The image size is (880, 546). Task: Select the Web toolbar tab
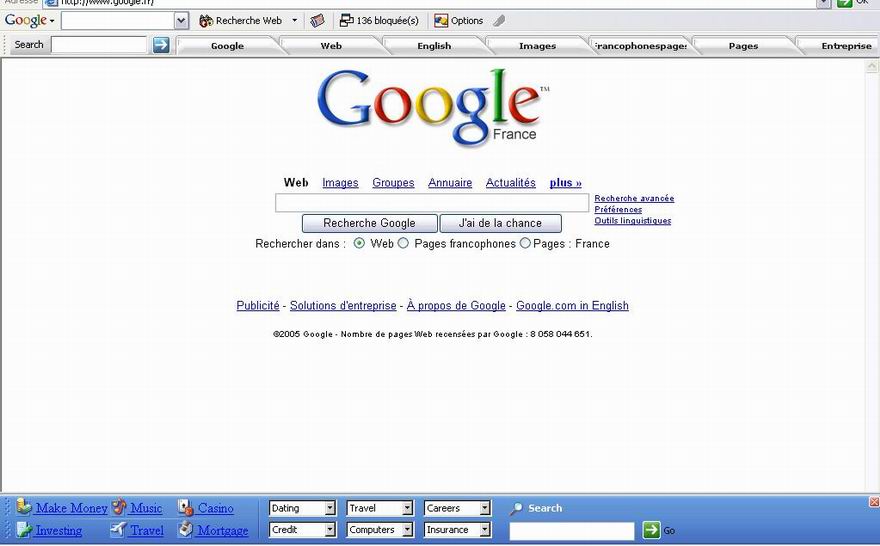(331, 46)
